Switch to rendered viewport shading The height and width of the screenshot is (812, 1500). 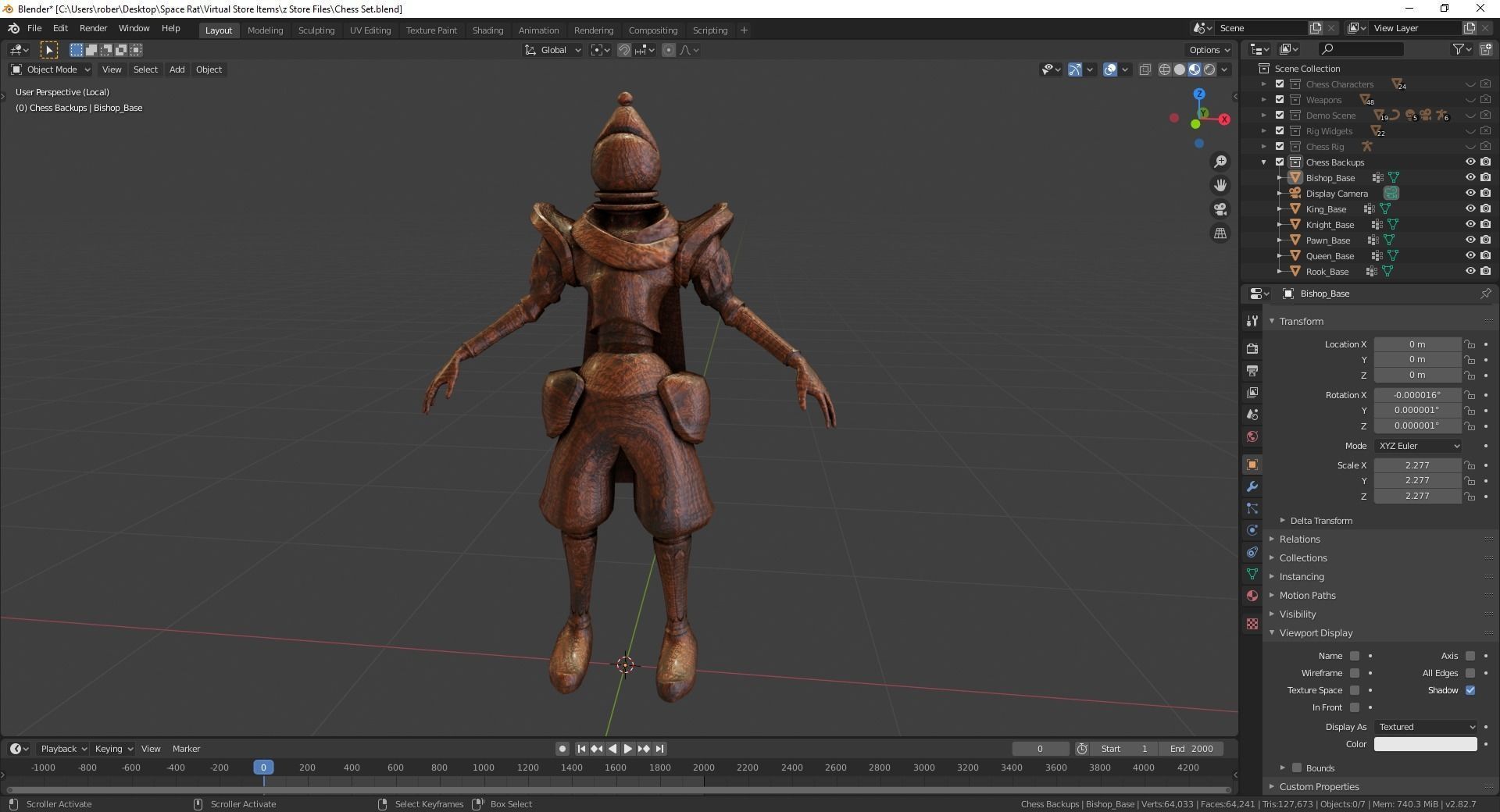1209,69
